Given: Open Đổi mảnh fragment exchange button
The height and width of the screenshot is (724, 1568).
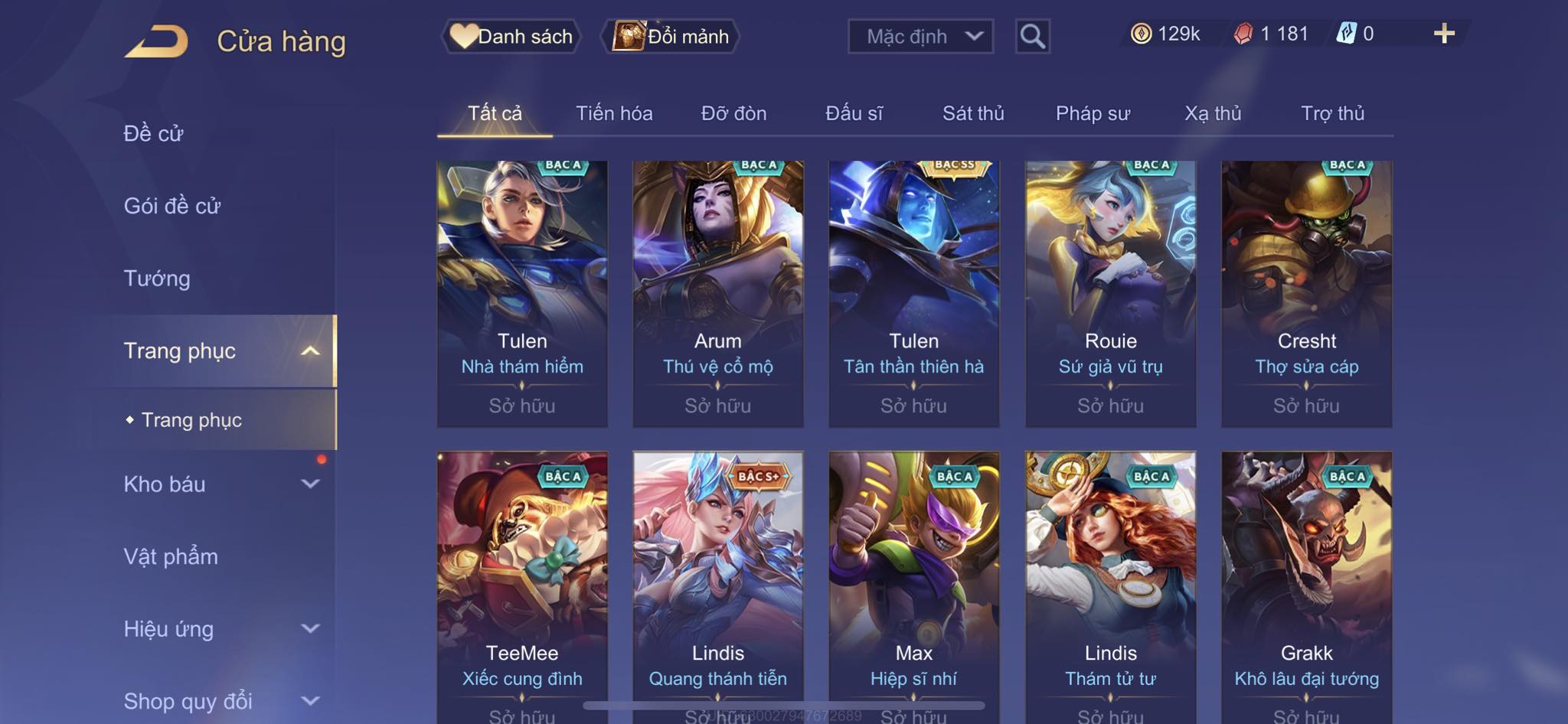Looking at the screenshot, I should click(670, 36).
